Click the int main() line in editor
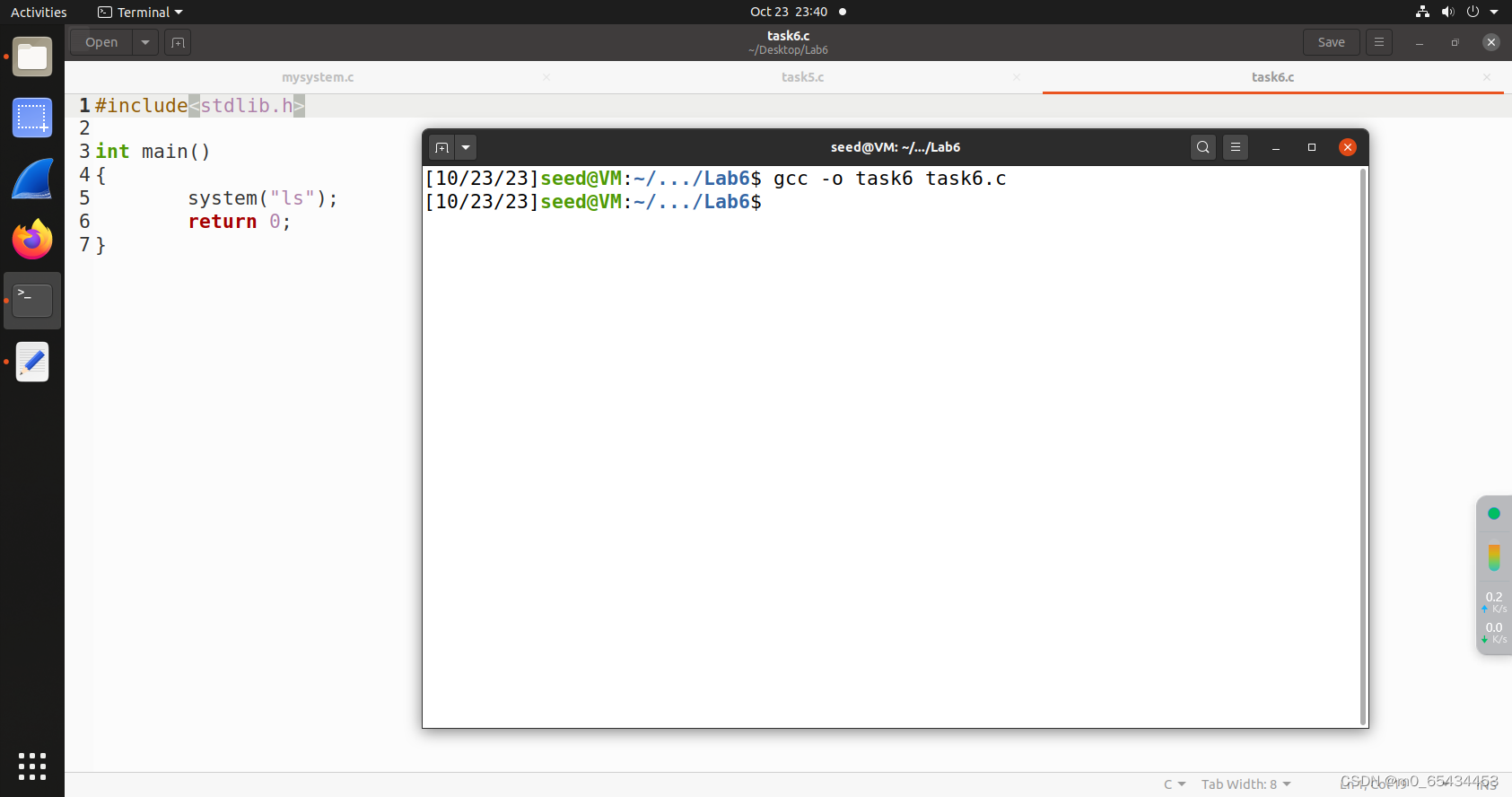 (x=153, y=152)
